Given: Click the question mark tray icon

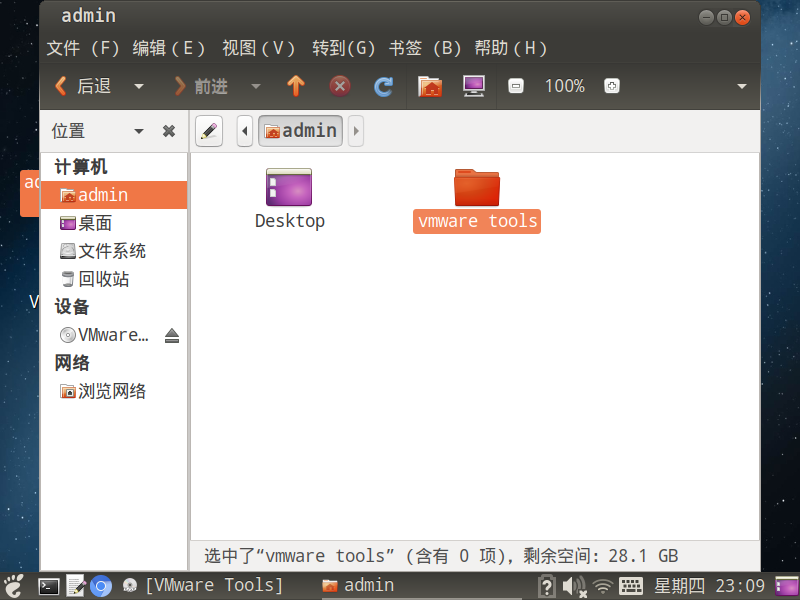Looking at the screenshot, I should pyautogui.click(x=547, y=586).
